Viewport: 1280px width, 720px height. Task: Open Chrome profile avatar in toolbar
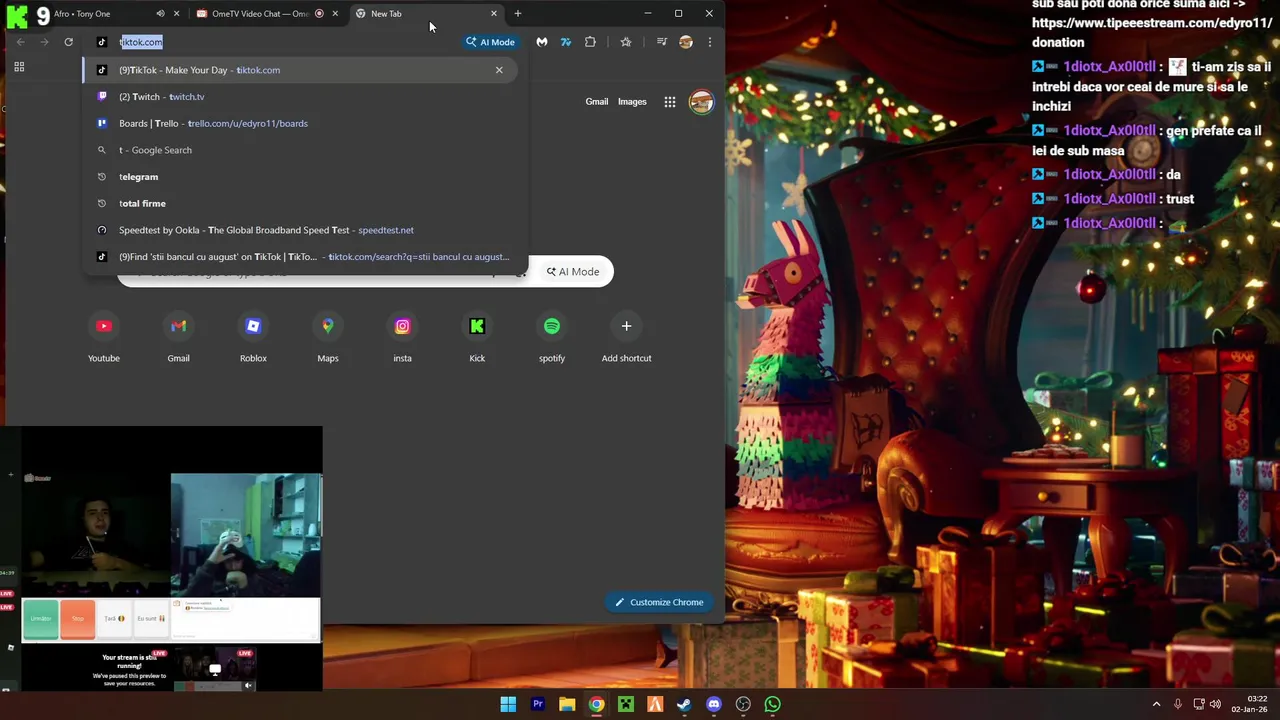click(x=686, y=42)
